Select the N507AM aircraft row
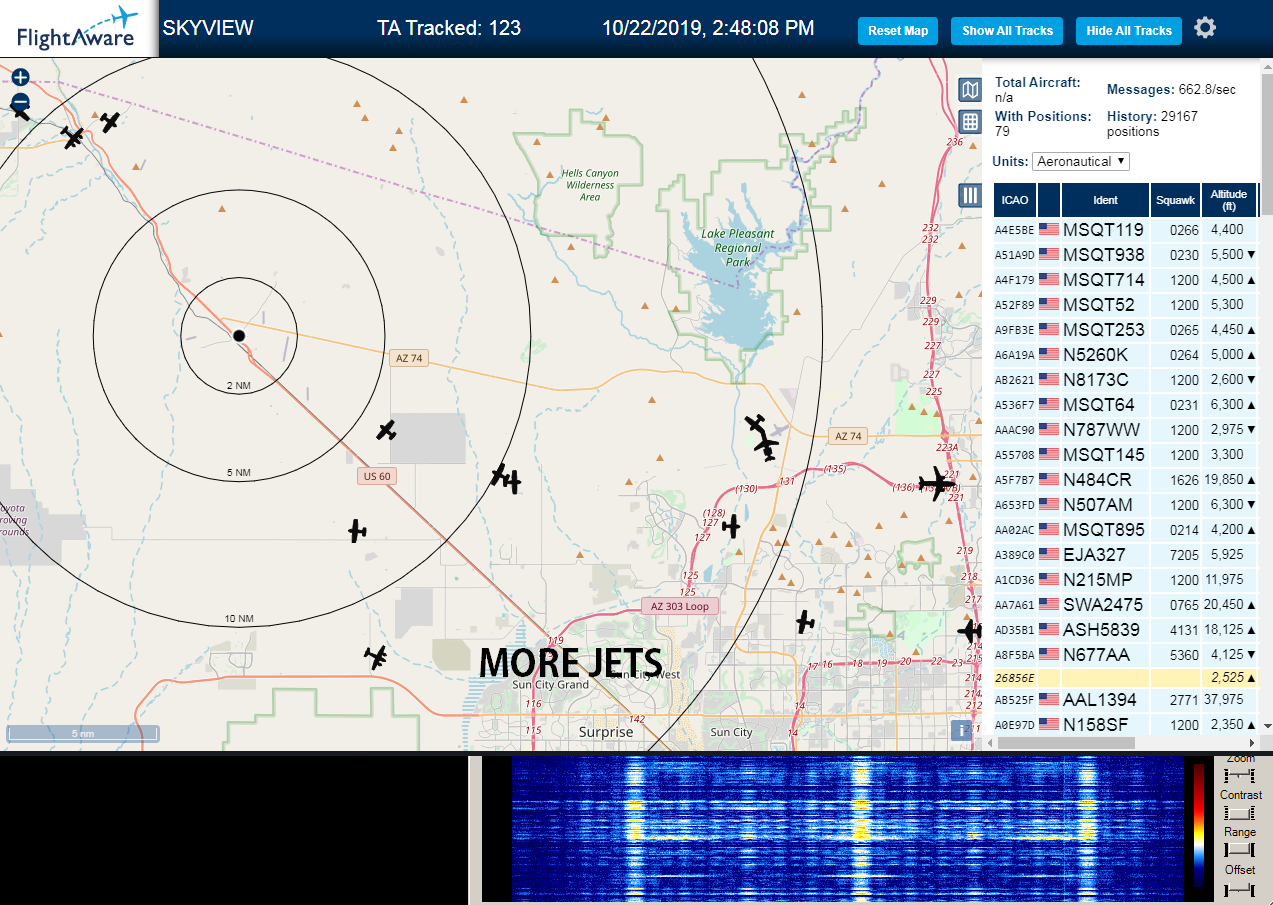This screenshot has width=1273, height=905. click(x=1125, y=504)
